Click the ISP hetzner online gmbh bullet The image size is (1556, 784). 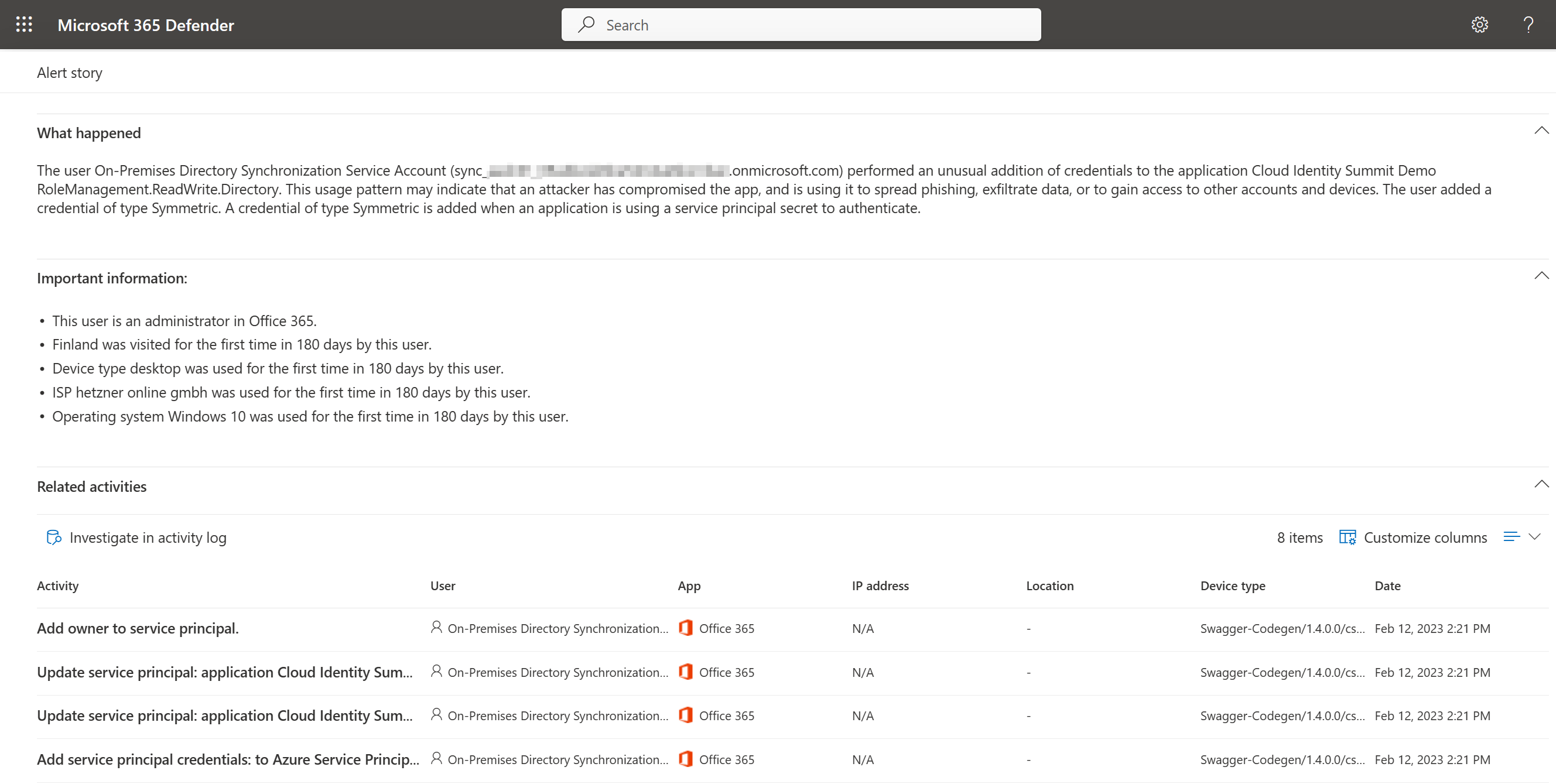tap(291, 393)
